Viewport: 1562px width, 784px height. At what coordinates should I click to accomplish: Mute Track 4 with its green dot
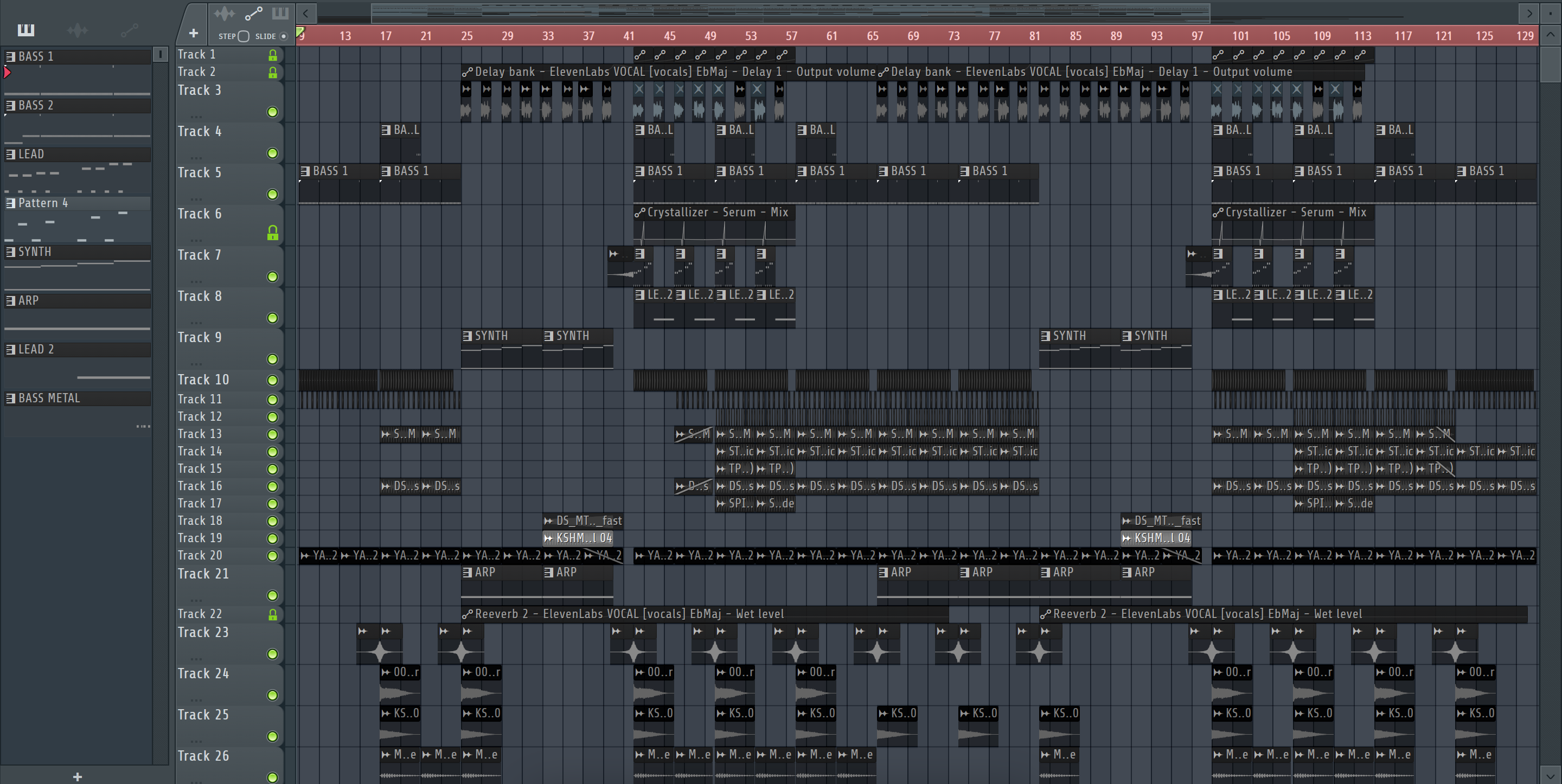273,153
